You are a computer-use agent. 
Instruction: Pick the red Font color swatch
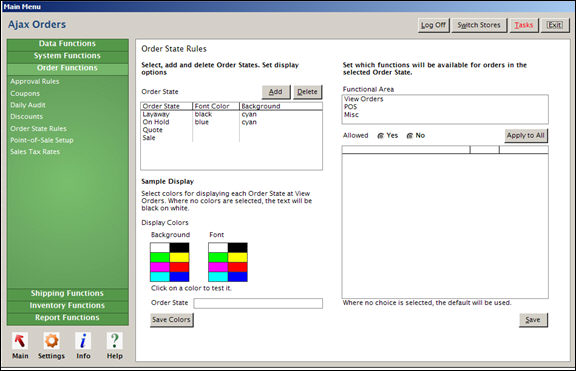click(238, 267)
